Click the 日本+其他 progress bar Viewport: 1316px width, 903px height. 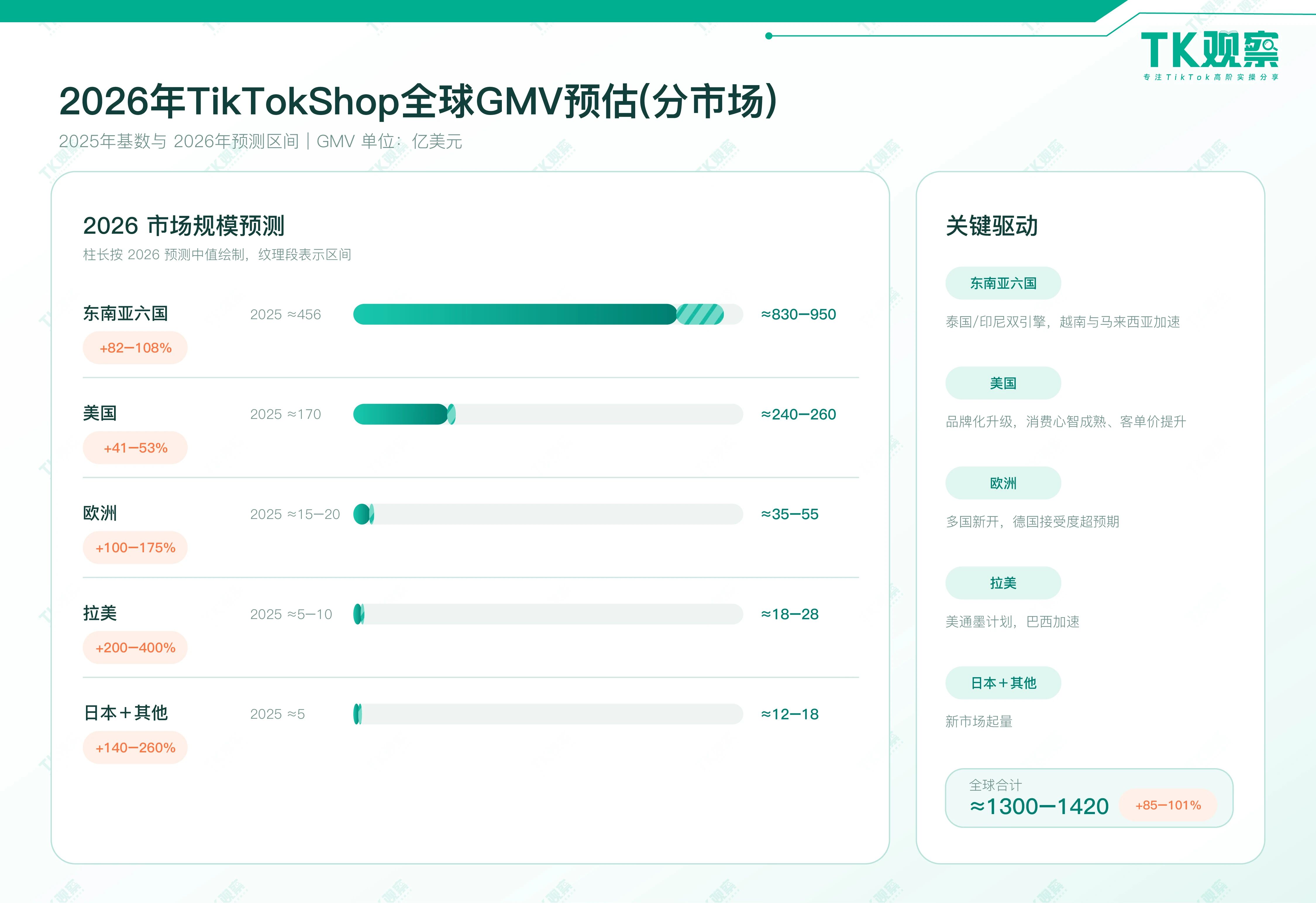[547, 714]
